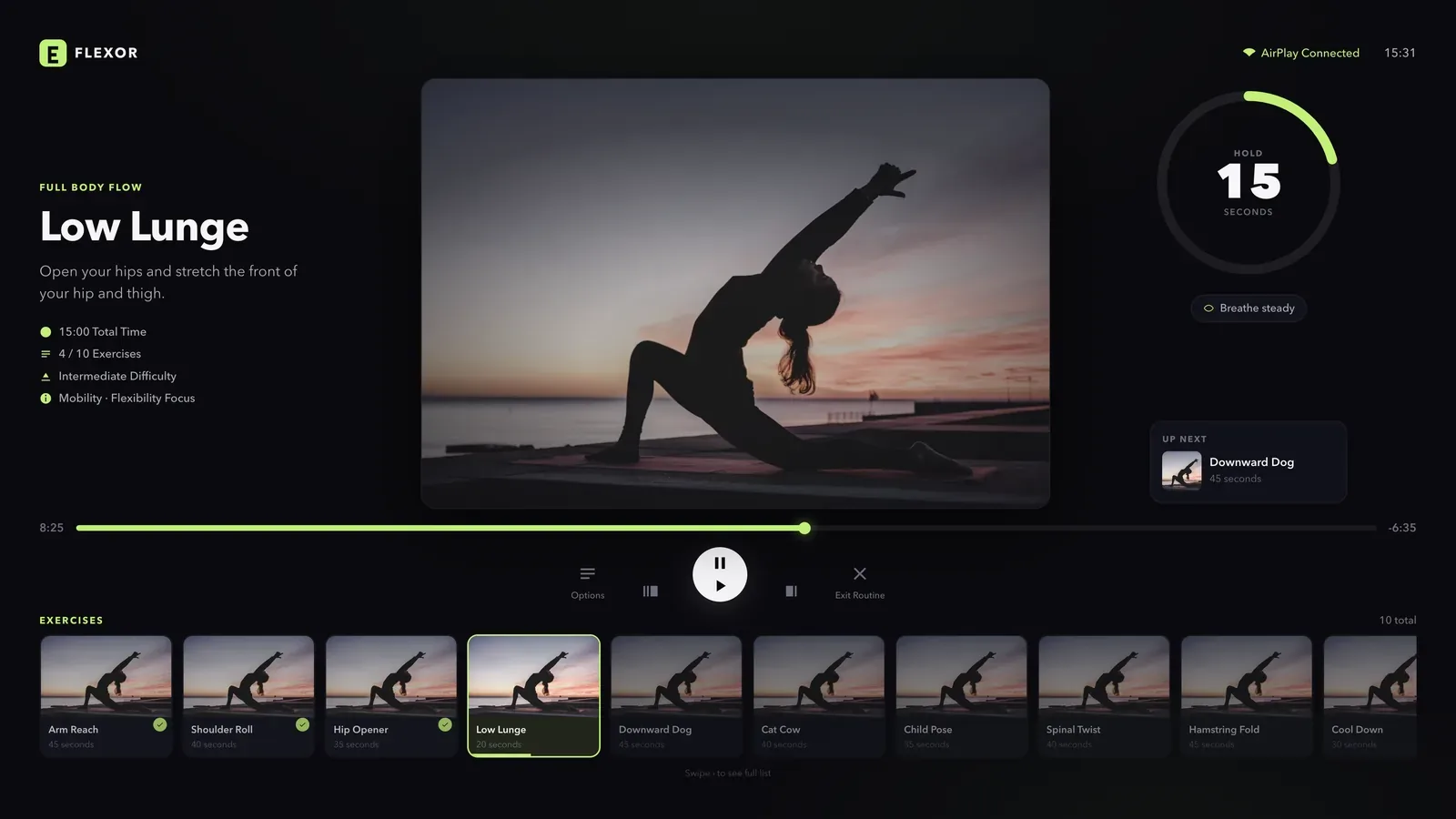1456x819 pixels.
Task: Click the Breathe steady pill
Action: [1249, 308]
